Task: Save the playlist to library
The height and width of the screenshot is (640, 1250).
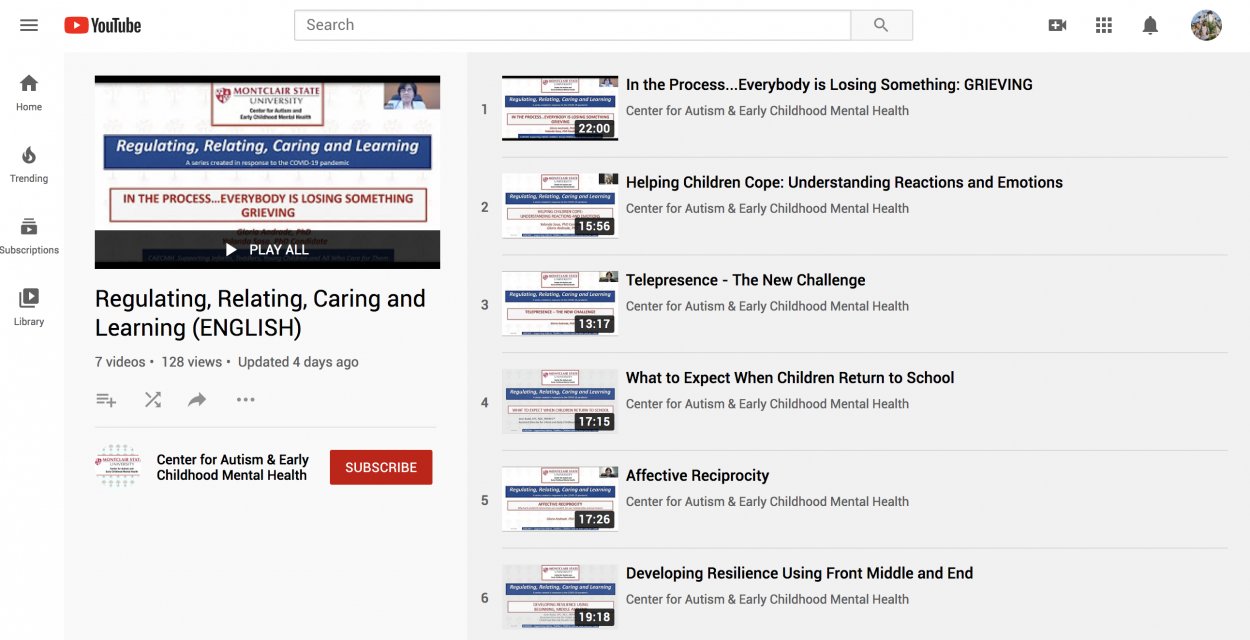Action: 106,399
